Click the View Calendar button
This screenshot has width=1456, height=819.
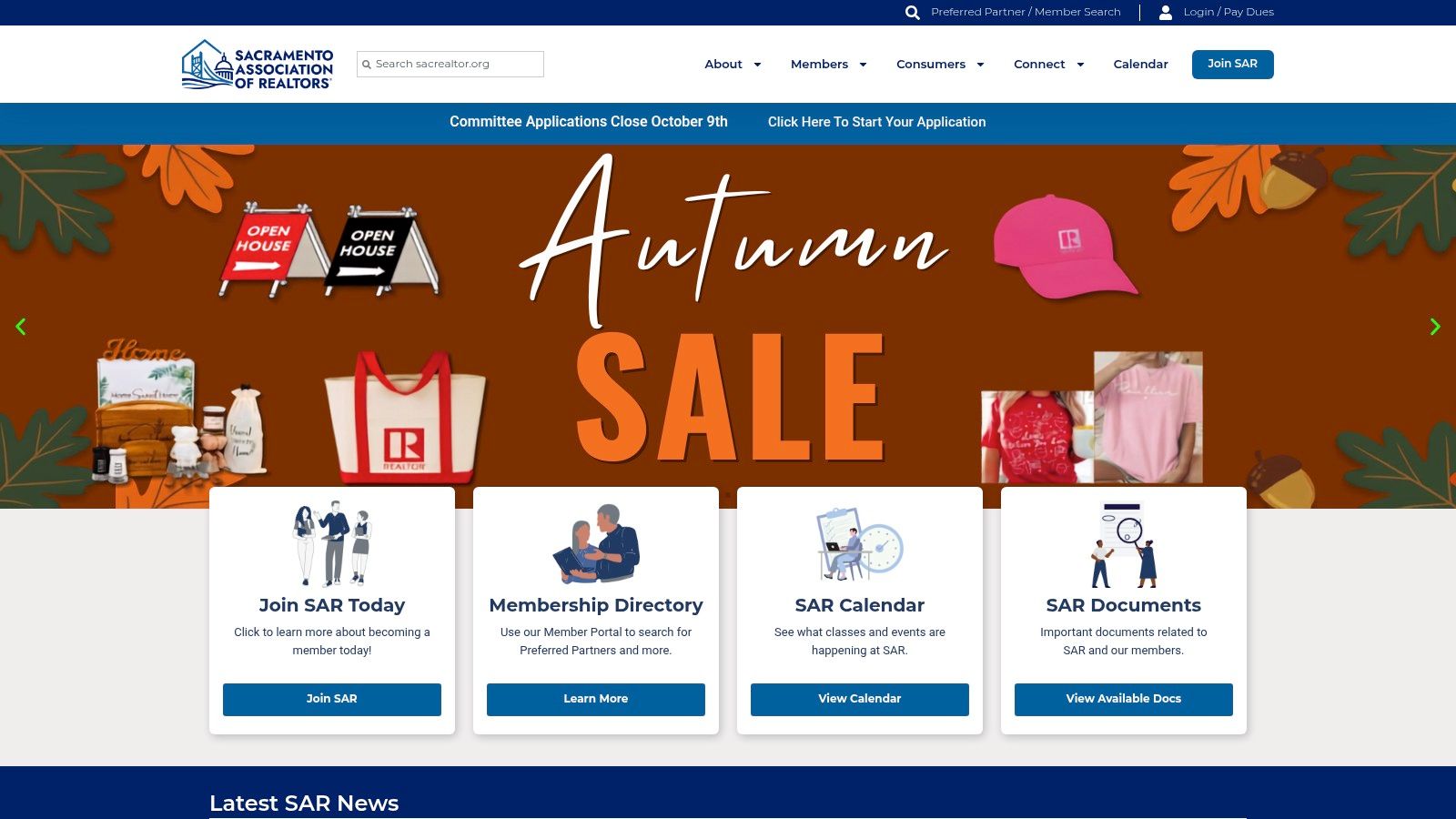coord(860,700)
